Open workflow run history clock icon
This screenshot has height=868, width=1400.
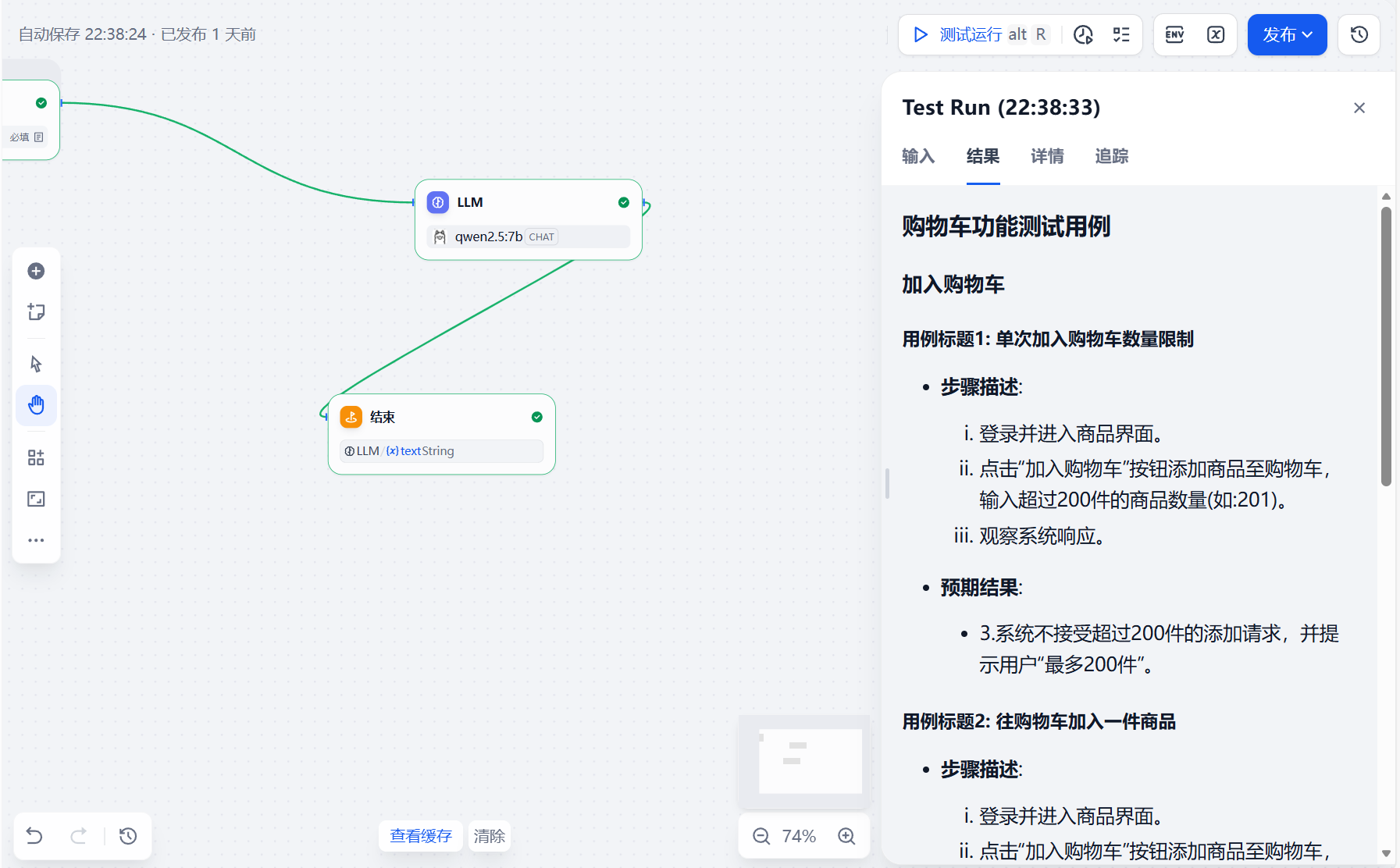point(1084,34)
